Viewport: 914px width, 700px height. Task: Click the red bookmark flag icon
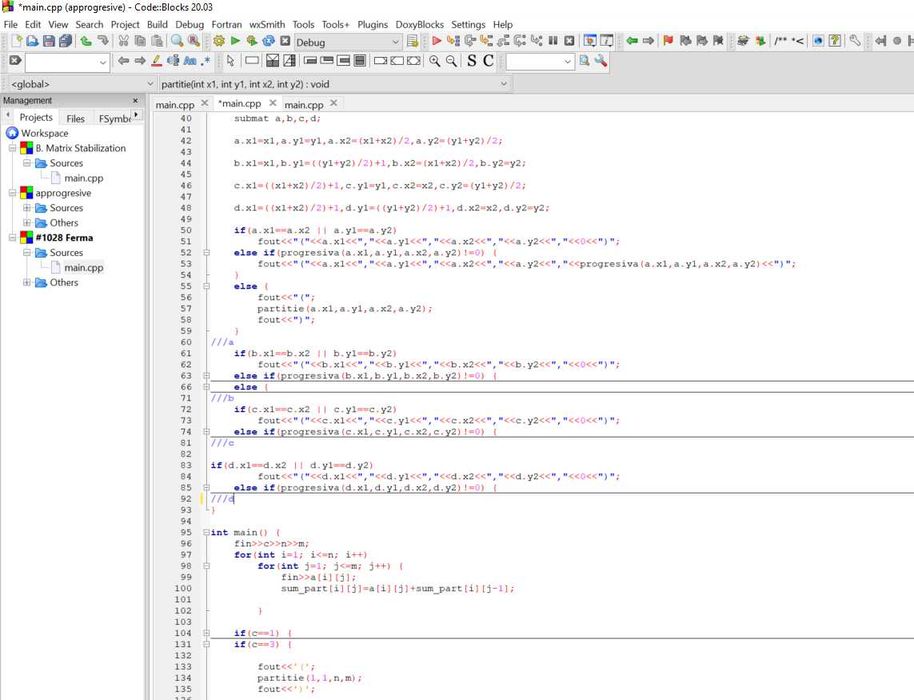tap(669, 41)
